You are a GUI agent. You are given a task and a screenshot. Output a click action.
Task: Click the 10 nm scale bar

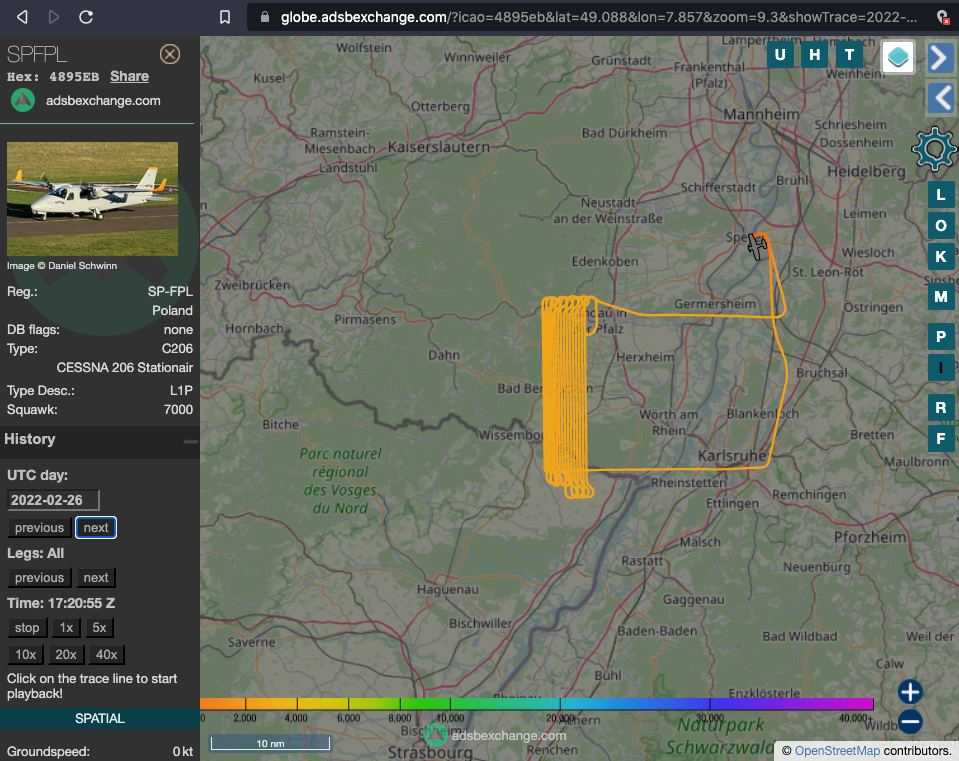270,743
